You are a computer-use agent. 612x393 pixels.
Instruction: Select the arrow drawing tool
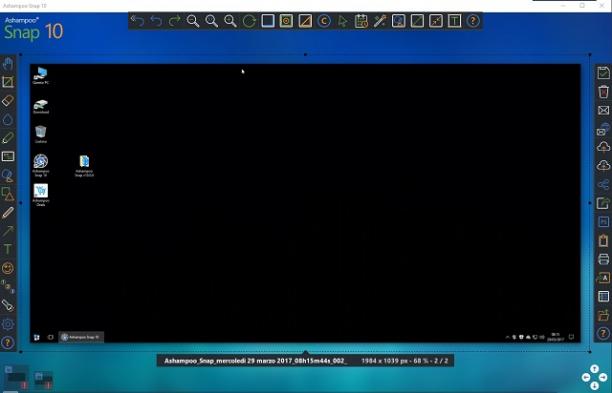click(x=8, y=231)
